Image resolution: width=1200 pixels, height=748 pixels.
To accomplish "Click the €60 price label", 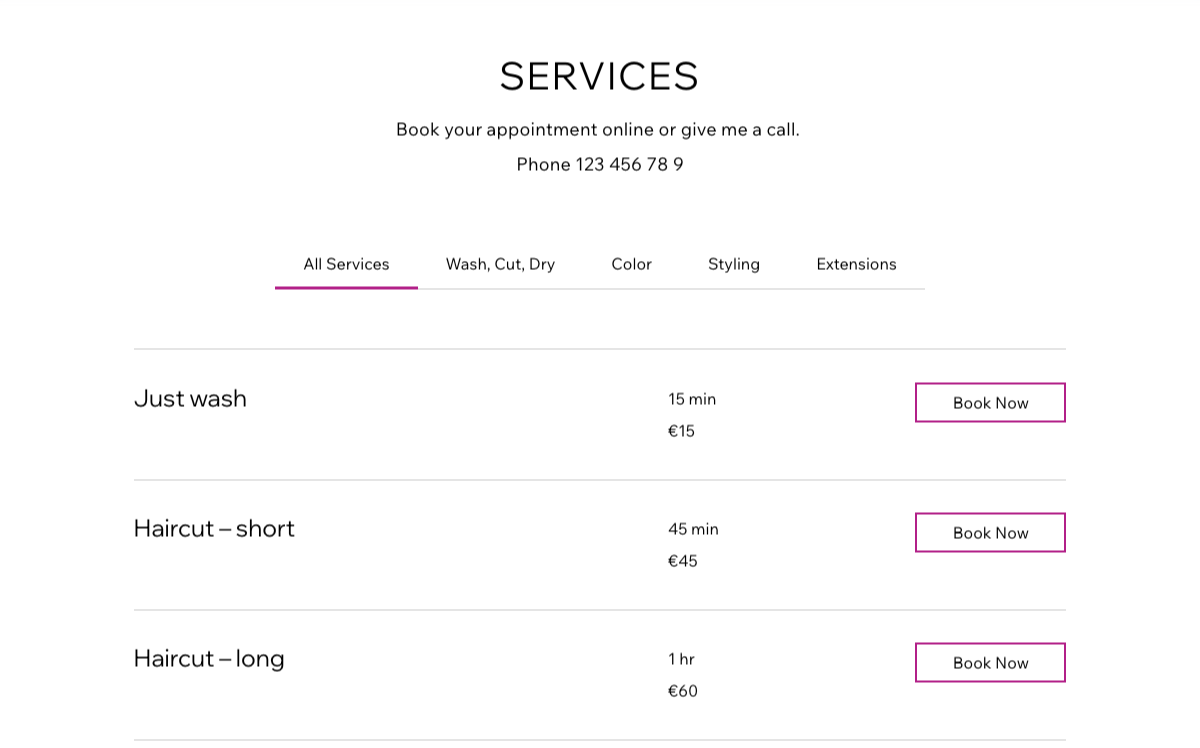I will point(683,691).
